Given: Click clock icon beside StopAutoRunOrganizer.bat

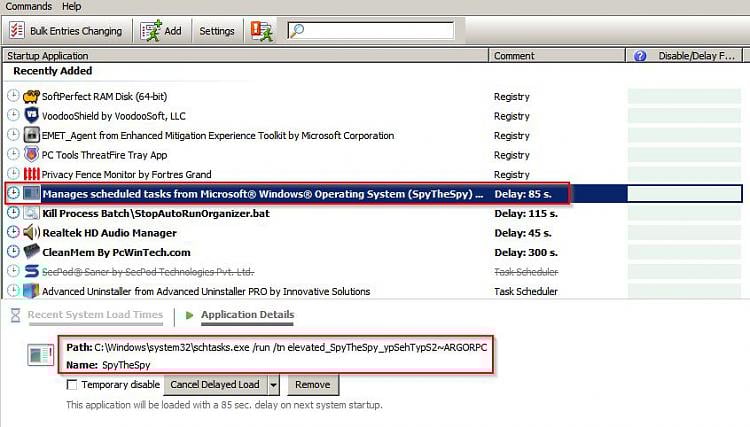Looking at the screenshot, I should tap(13, 212).
